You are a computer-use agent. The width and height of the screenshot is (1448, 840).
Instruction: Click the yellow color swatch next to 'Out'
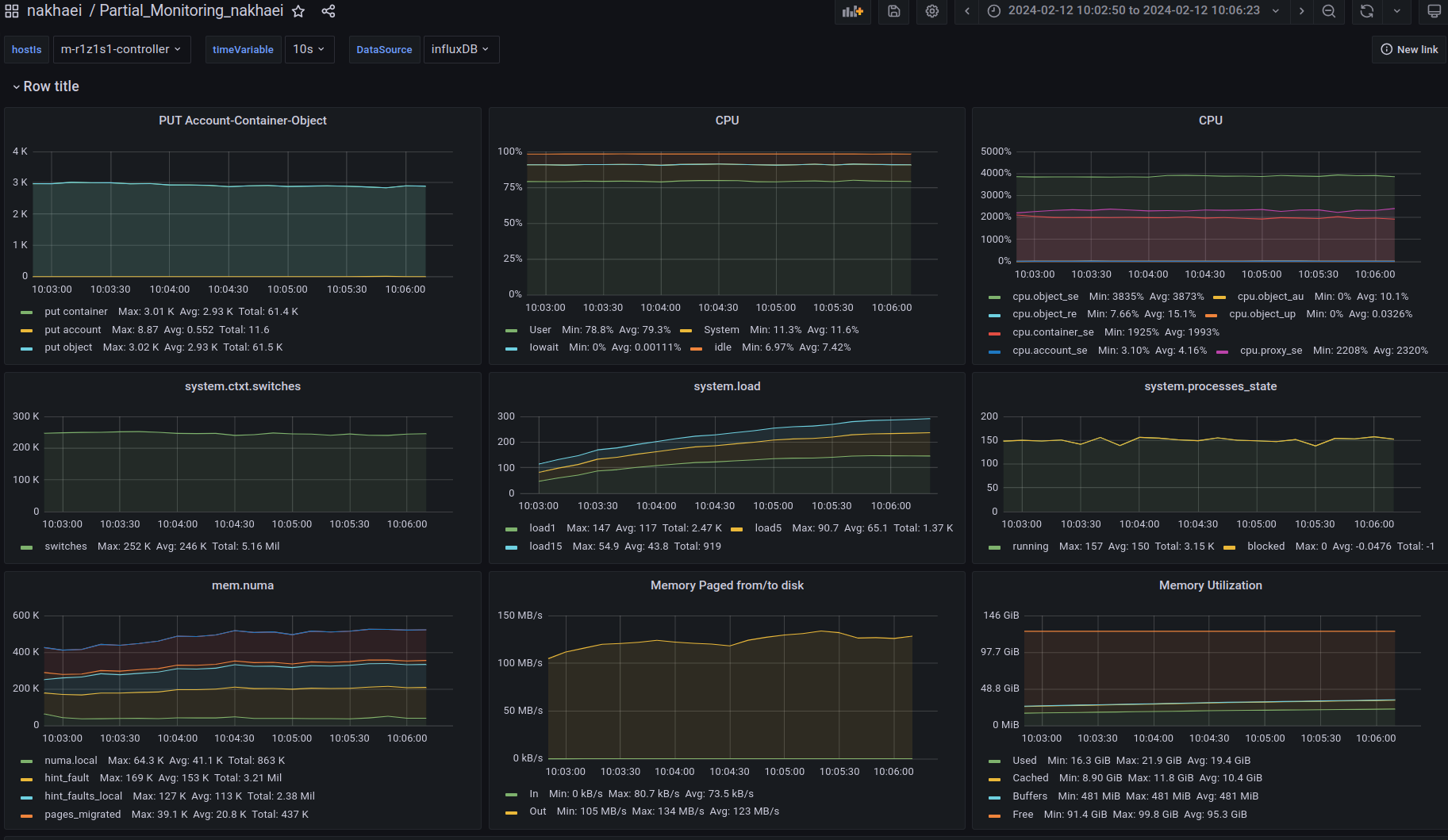(x=512, y=812)
